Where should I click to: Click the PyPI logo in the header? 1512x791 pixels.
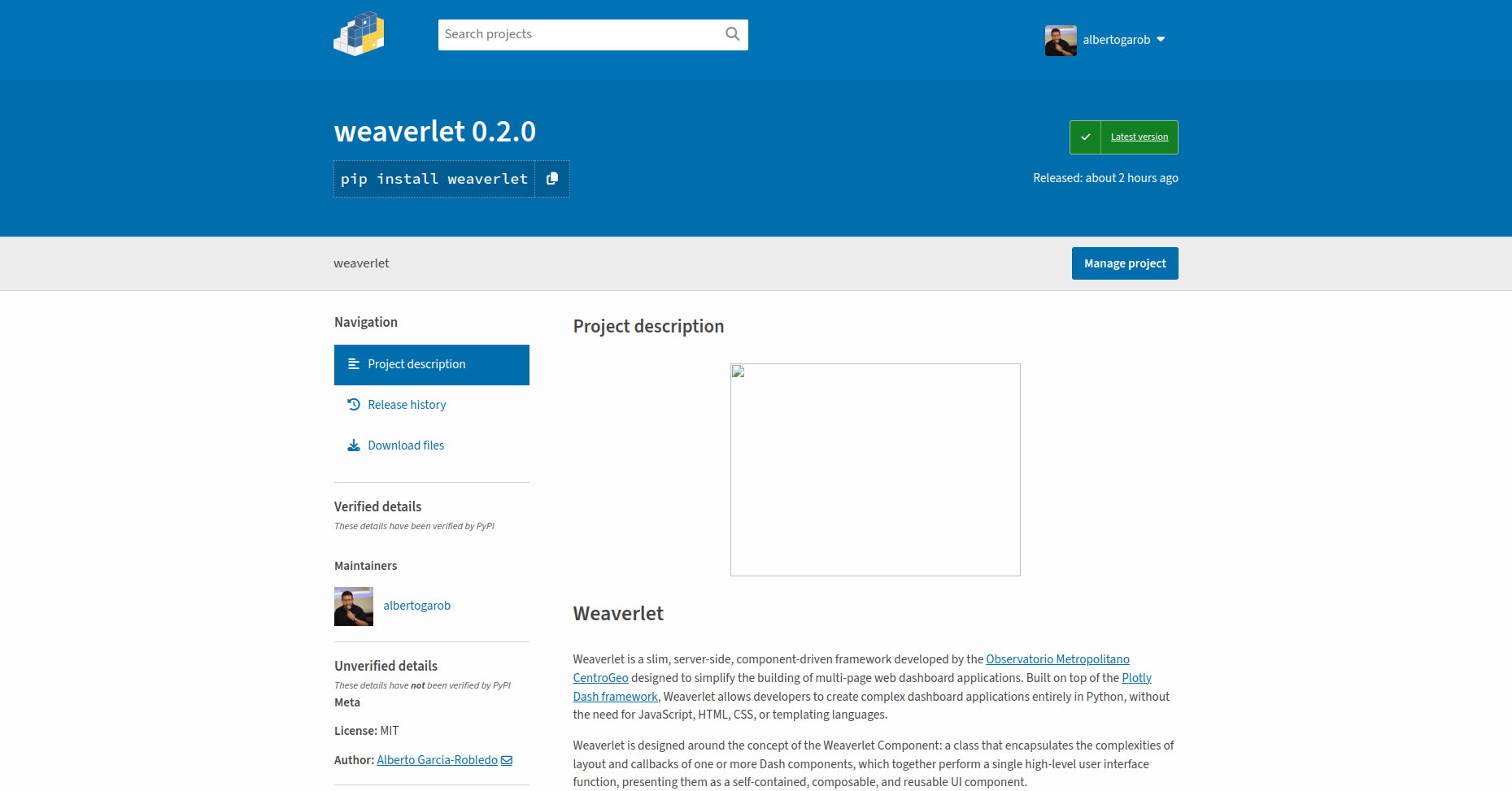pos(359,34)
